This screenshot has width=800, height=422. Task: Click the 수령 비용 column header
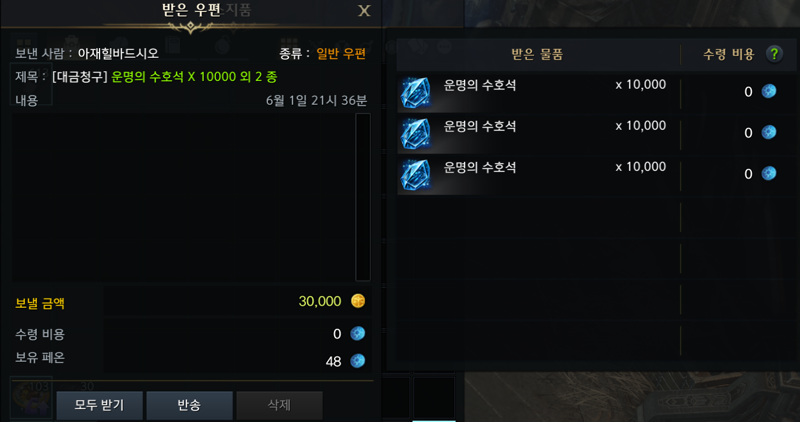pyautogui.click(x=729, y=54)
